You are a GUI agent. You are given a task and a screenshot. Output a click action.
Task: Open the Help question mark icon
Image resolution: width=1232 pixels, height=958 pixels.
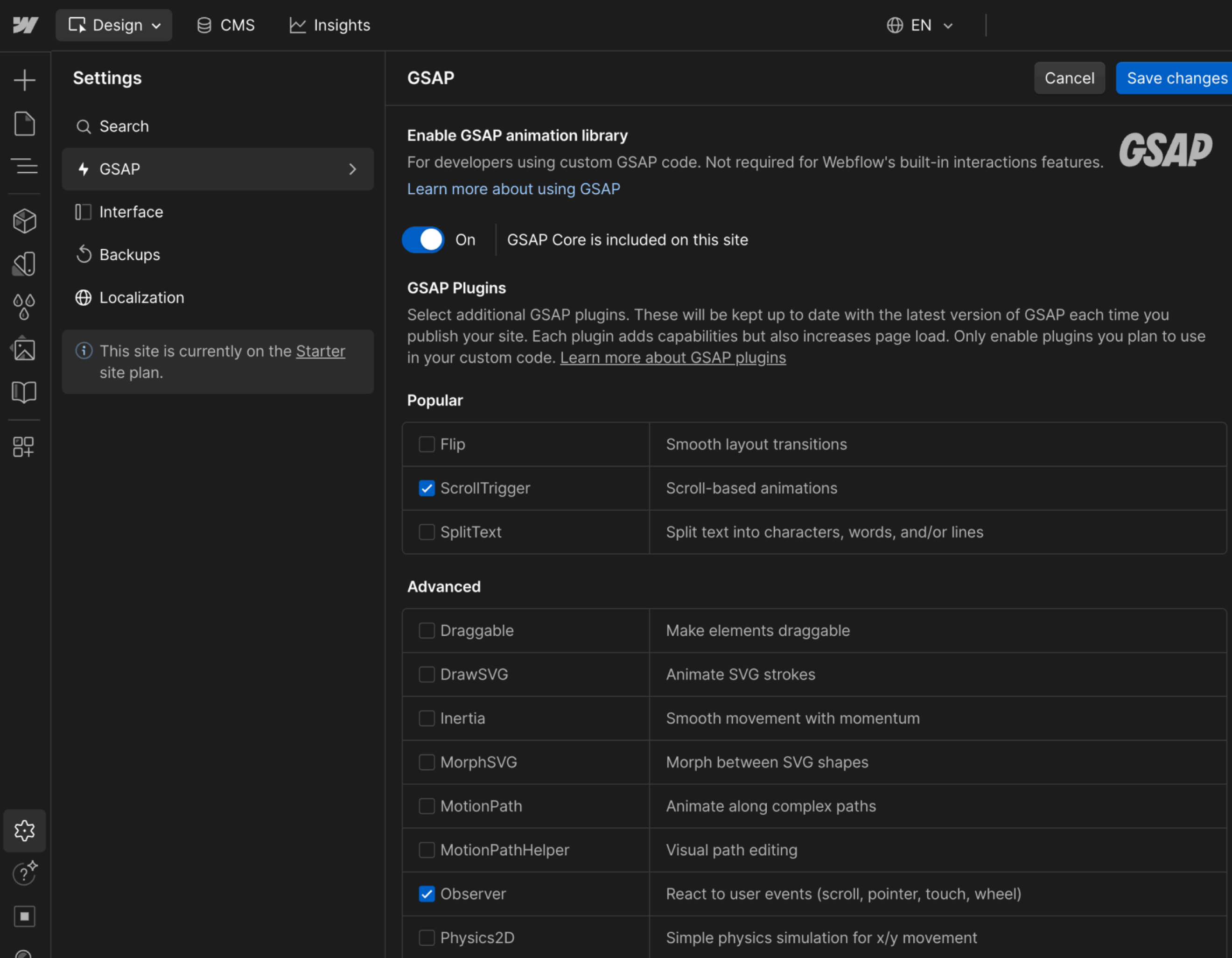coord(24,873)
